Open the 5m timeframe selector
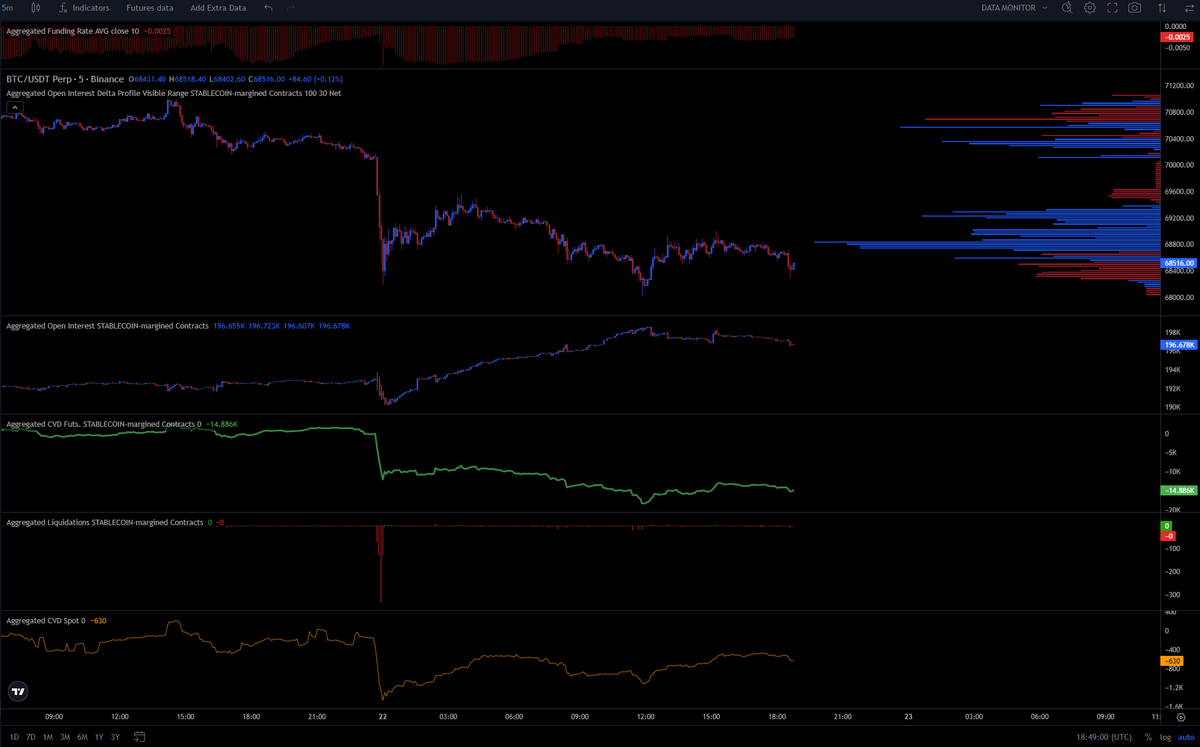 (8, 8)
